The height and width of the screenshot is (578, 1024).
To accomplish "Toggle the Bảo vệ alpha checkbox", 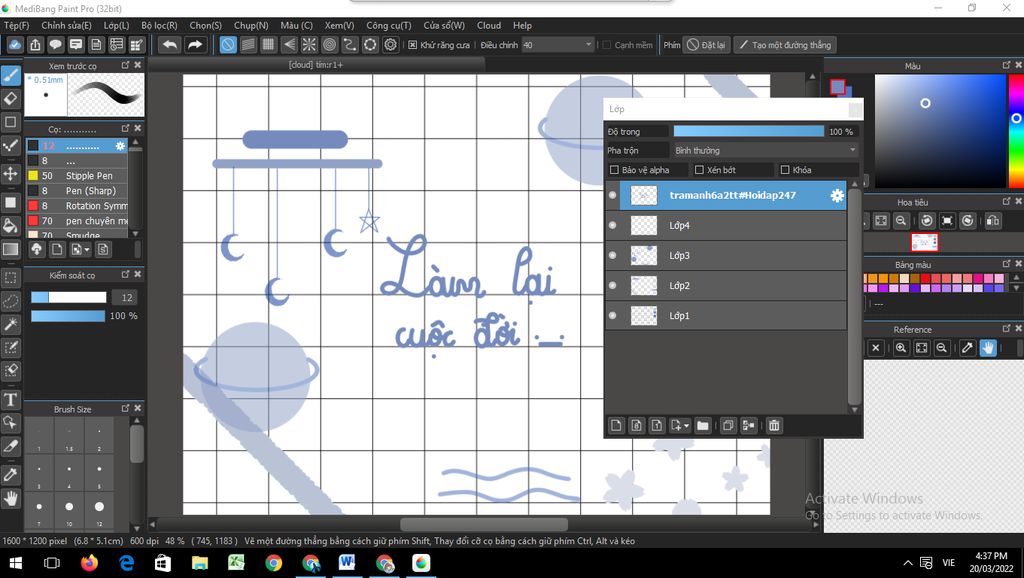I will 614,170.
